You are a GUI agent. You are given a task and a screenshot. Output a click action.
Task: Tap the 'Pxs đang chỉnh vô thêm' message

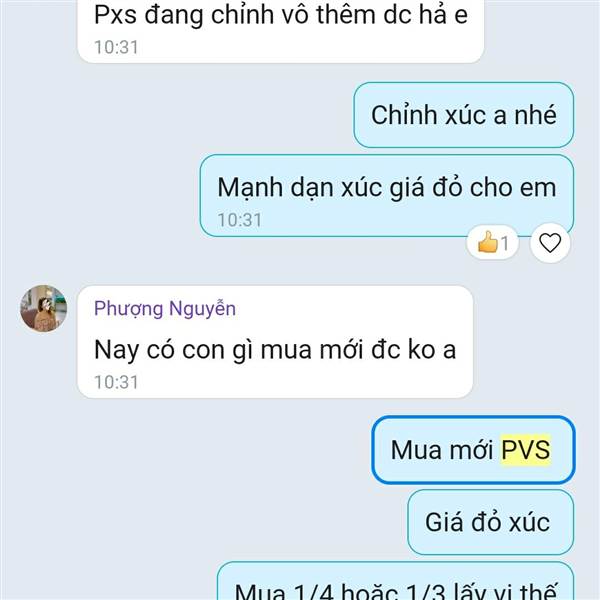[x=280, y=29]
